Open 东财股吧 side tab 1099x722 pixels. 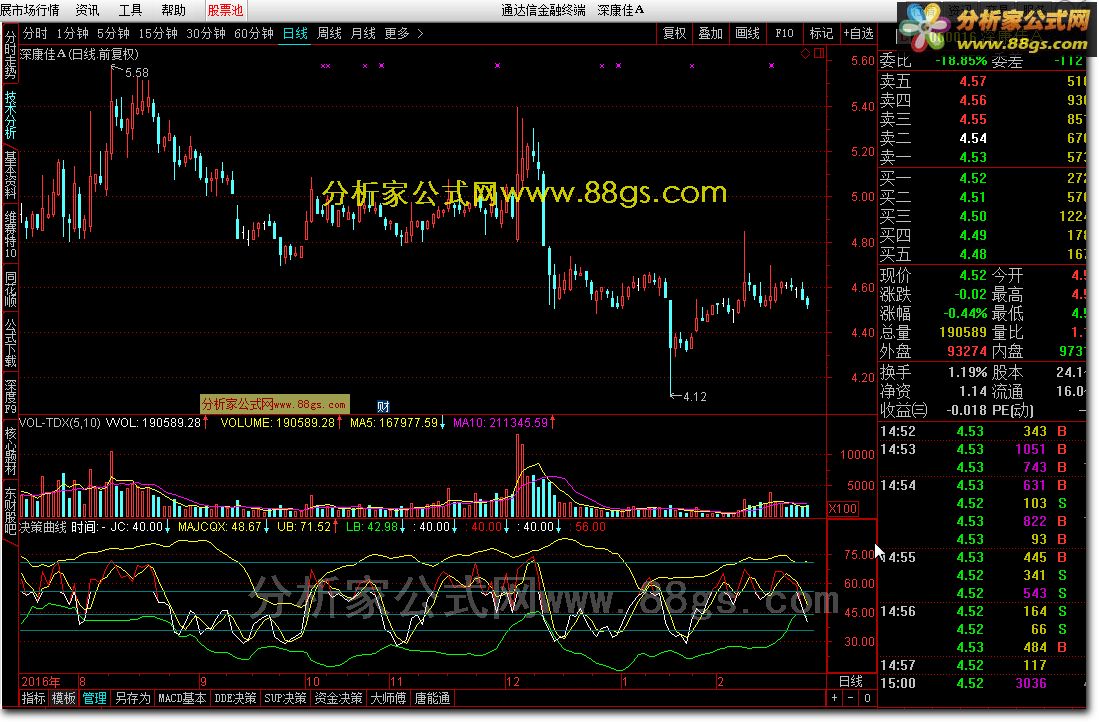(10, 510)
